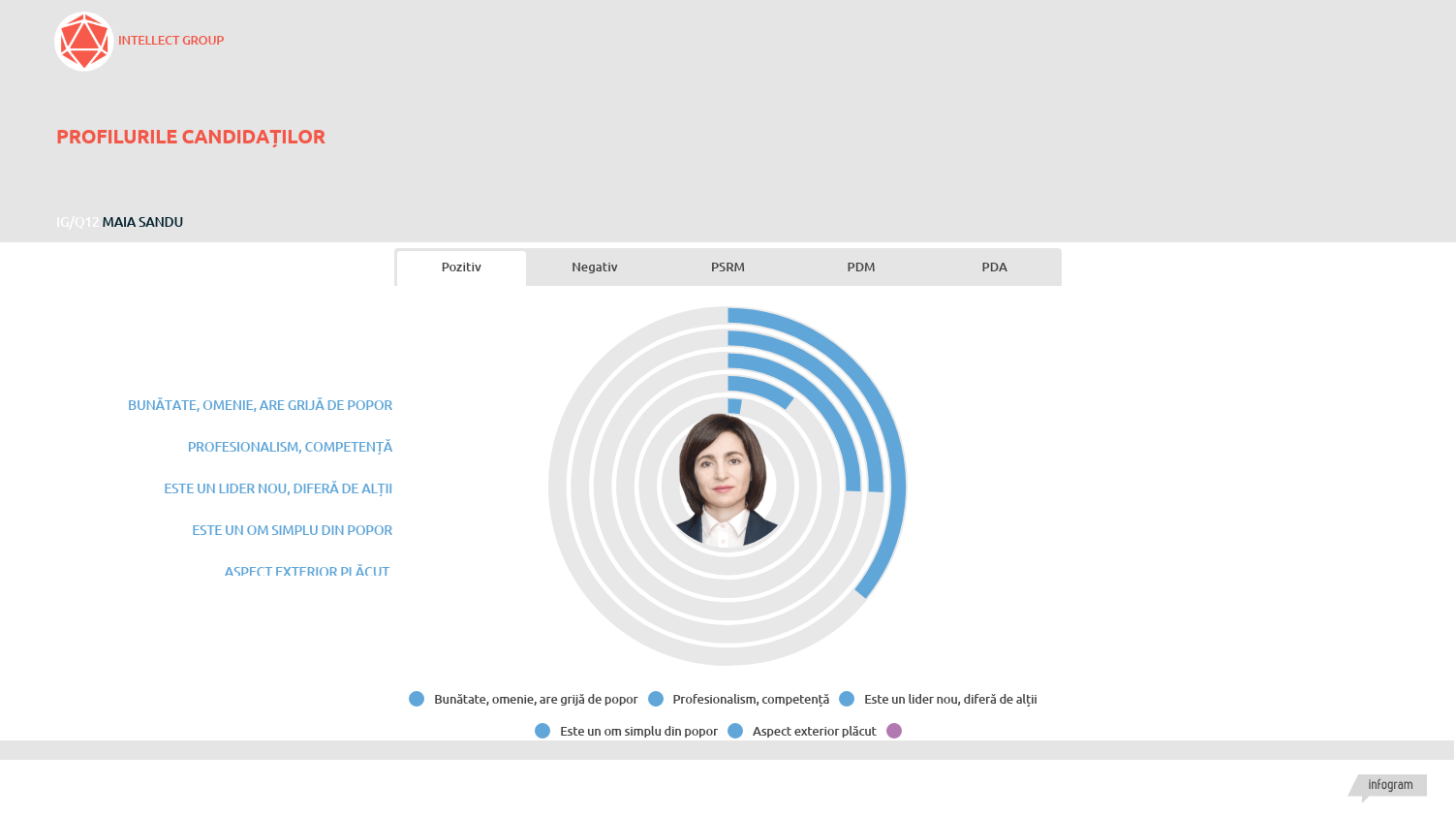This screenshot has height=818, width=1456.
Task: Click the Maia Sandu portrait photo
Action: click(x=726, y=482)
